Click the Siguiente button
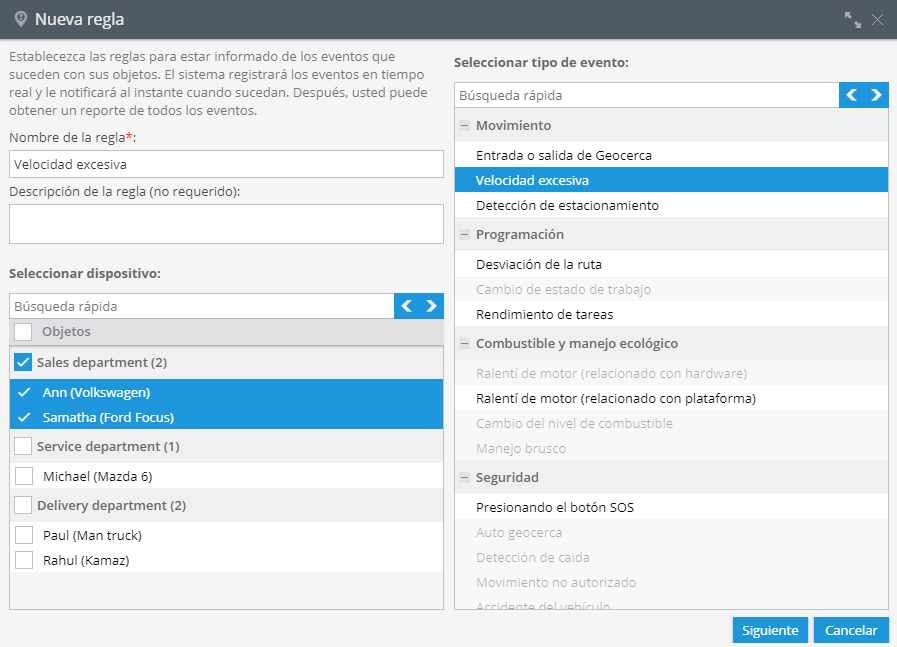Image resolution: width=897 pixels, height=647 pixels. tap(770, 630)
